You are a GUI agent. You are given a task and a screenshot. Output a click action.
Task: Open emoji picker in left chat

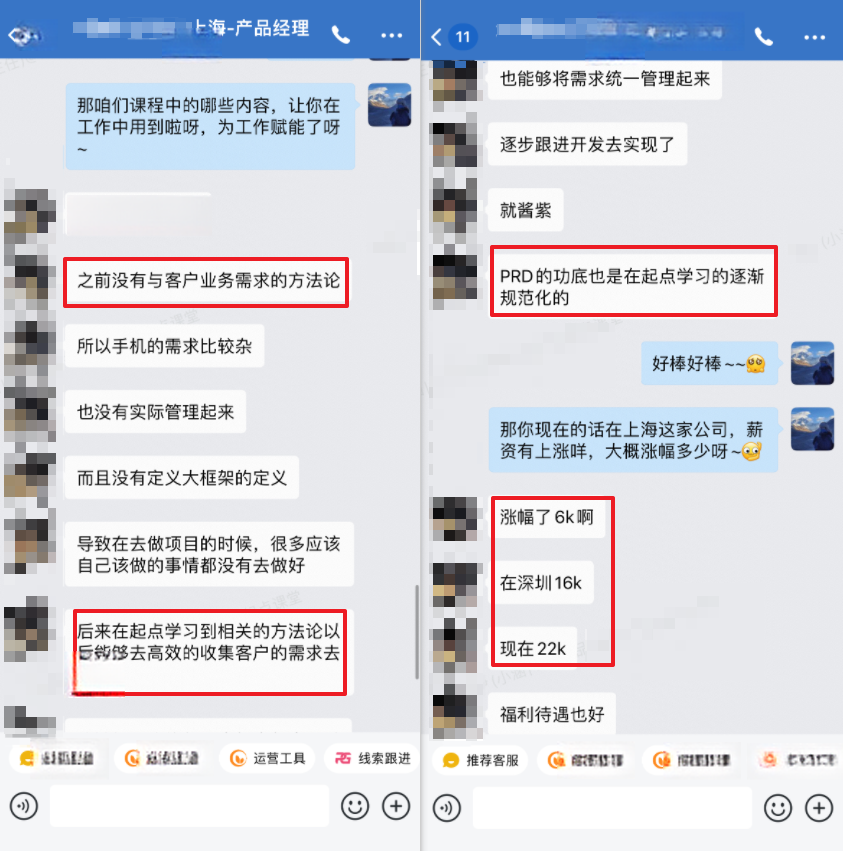click(355, 806)
